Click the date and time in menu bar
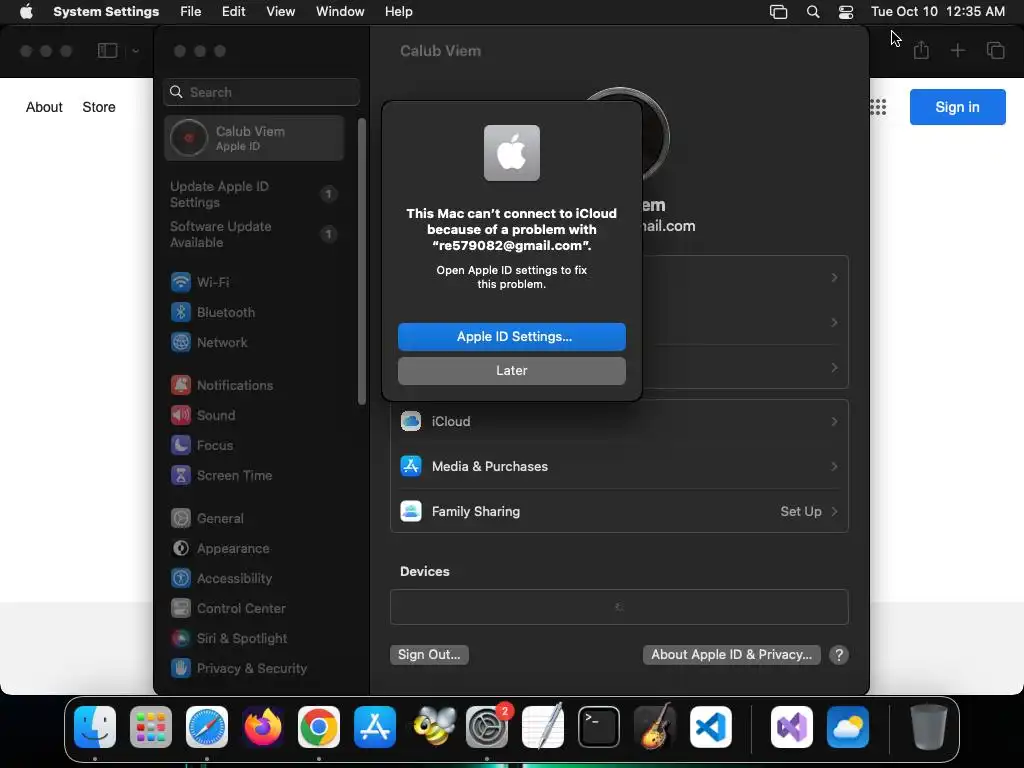 click(938, 12)
